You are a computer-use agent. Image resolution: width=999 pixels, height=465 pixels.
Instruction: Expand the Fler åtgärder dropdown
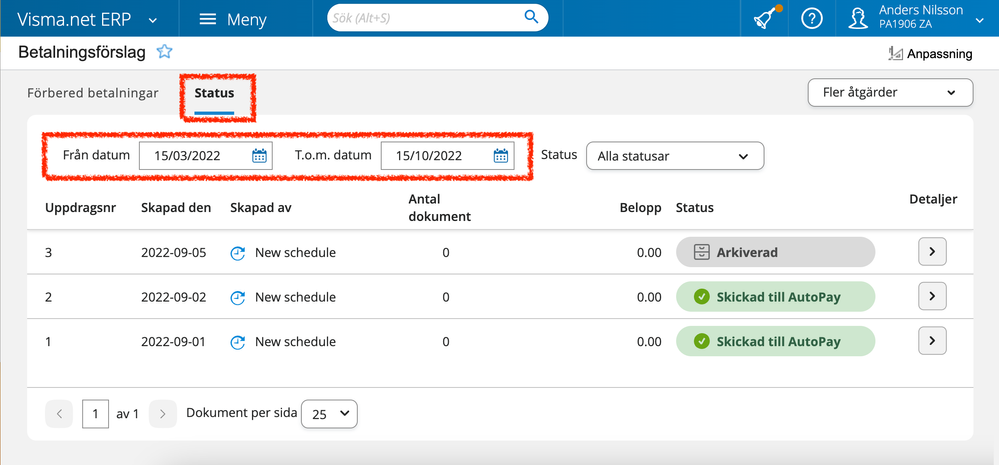pyautogui.click(x=890, y=93)
